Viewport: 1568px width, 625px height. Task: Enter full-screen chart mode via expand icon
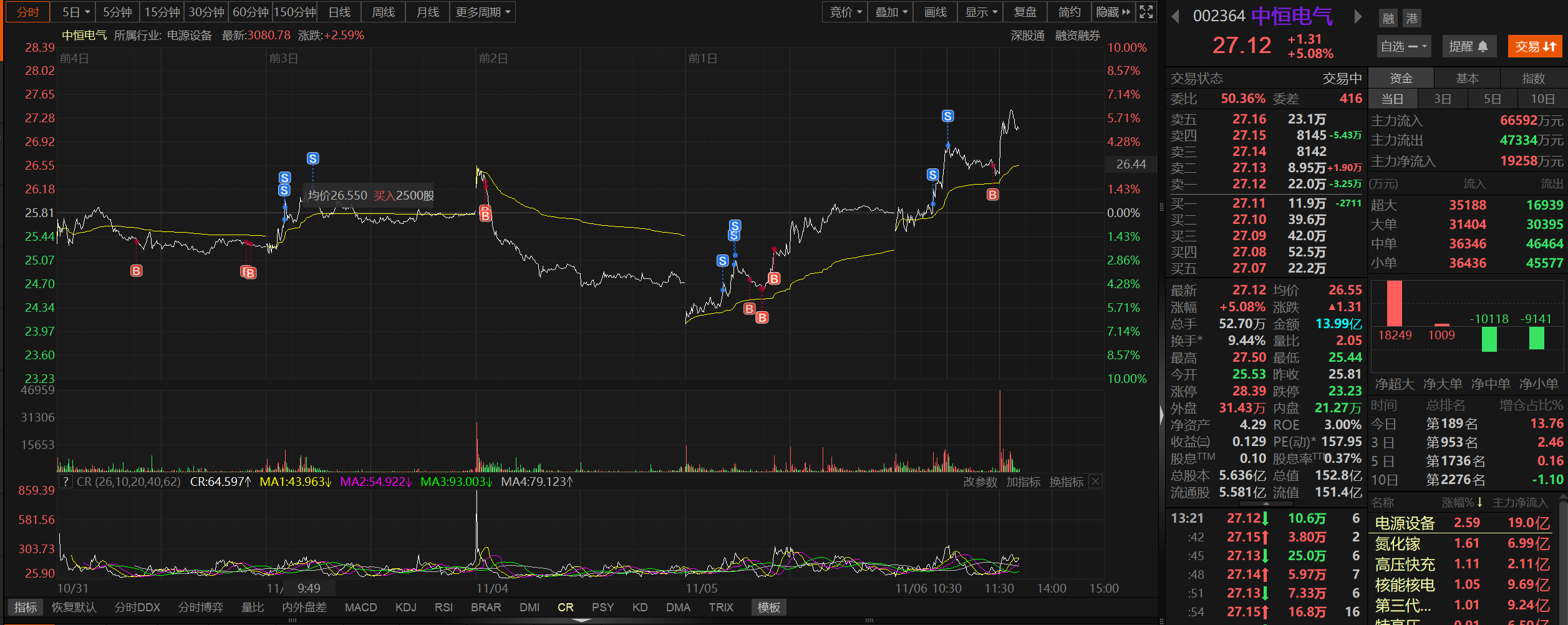1146,12
